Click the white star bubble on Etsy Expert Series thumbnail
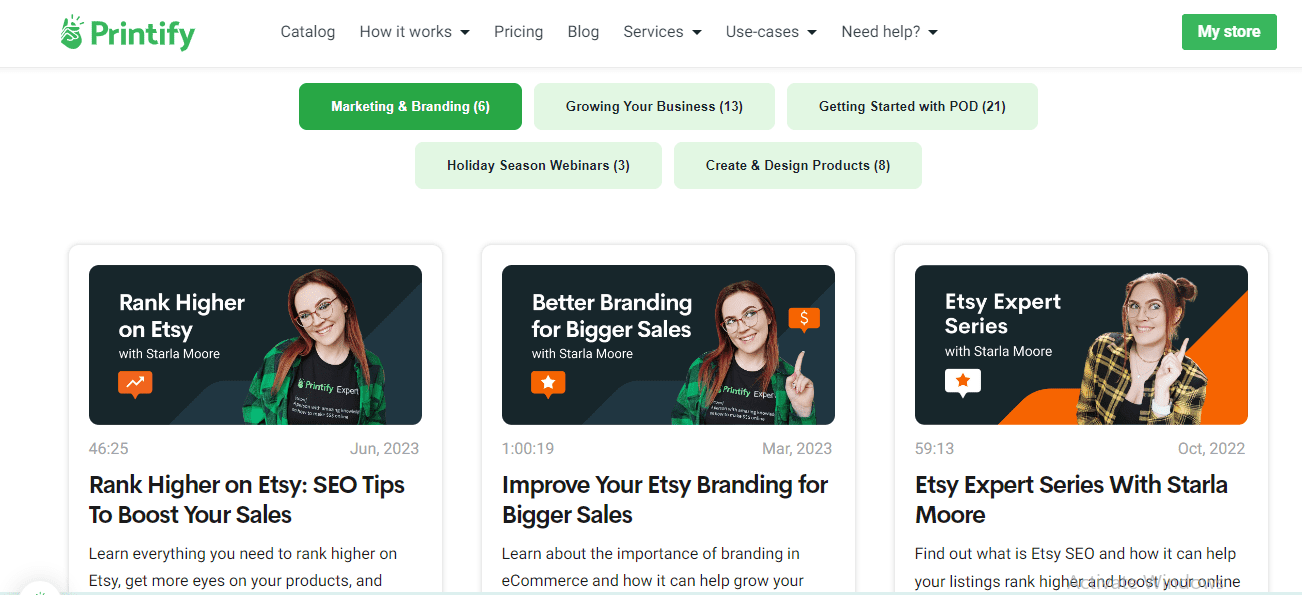This screenshot has height=595, width=1302. (x=962, y=383)
